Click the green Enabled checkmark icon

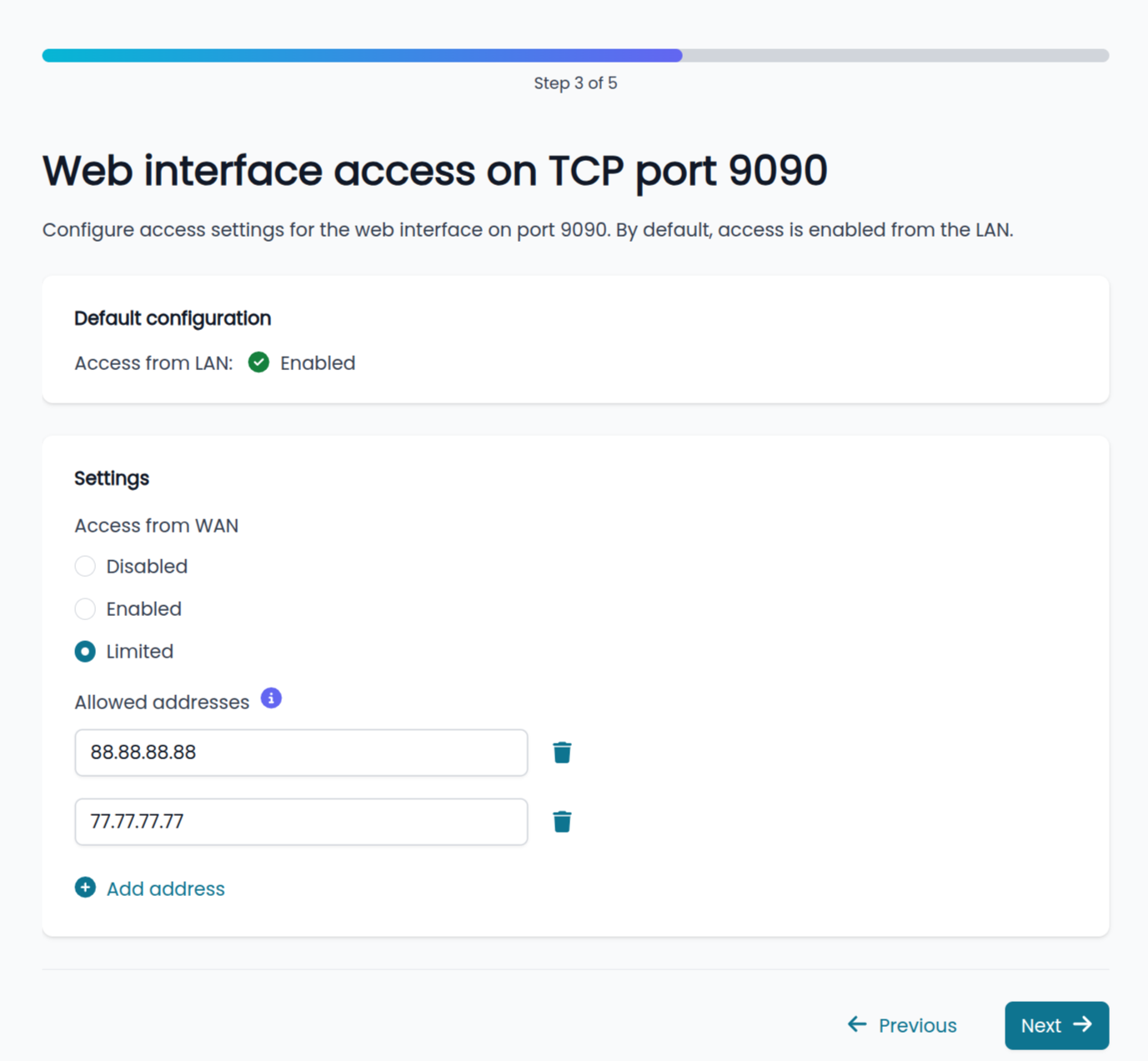coord(258,363)
